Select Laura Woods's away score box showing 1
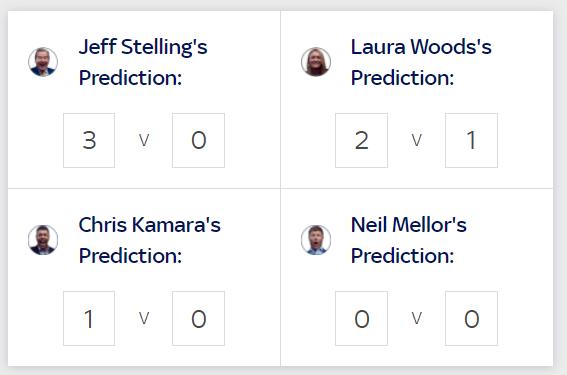The width and height of the screenshot is (567, 375). 471,140
